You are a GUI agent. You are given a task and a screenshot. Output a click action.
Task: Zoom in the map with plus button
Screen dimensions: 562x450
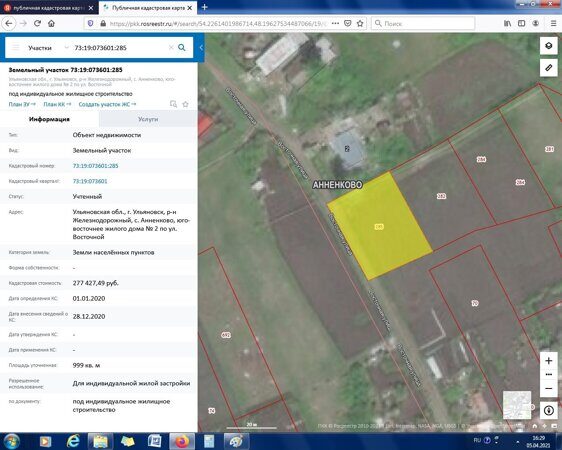(548, 361)
